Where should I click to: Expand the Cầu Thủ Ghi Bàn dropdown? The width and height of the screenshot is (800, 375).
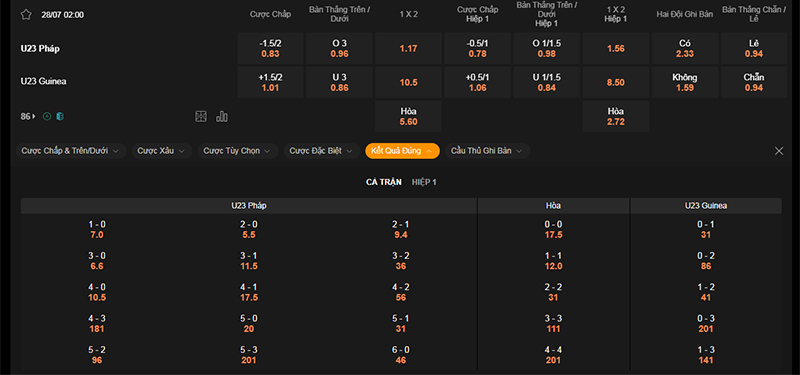(x=487, y=151)
